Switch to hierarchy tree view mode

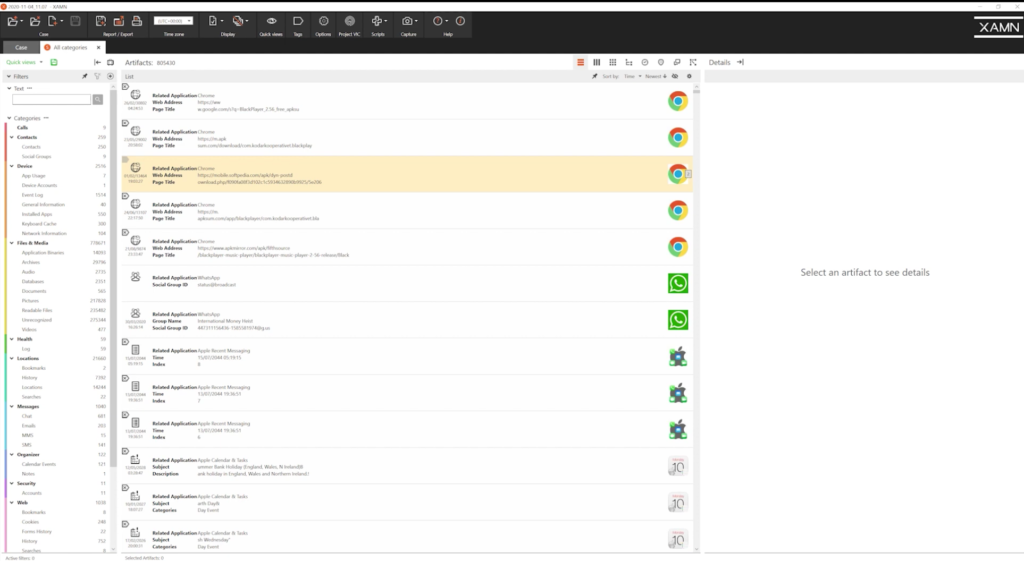coord(629,62)
